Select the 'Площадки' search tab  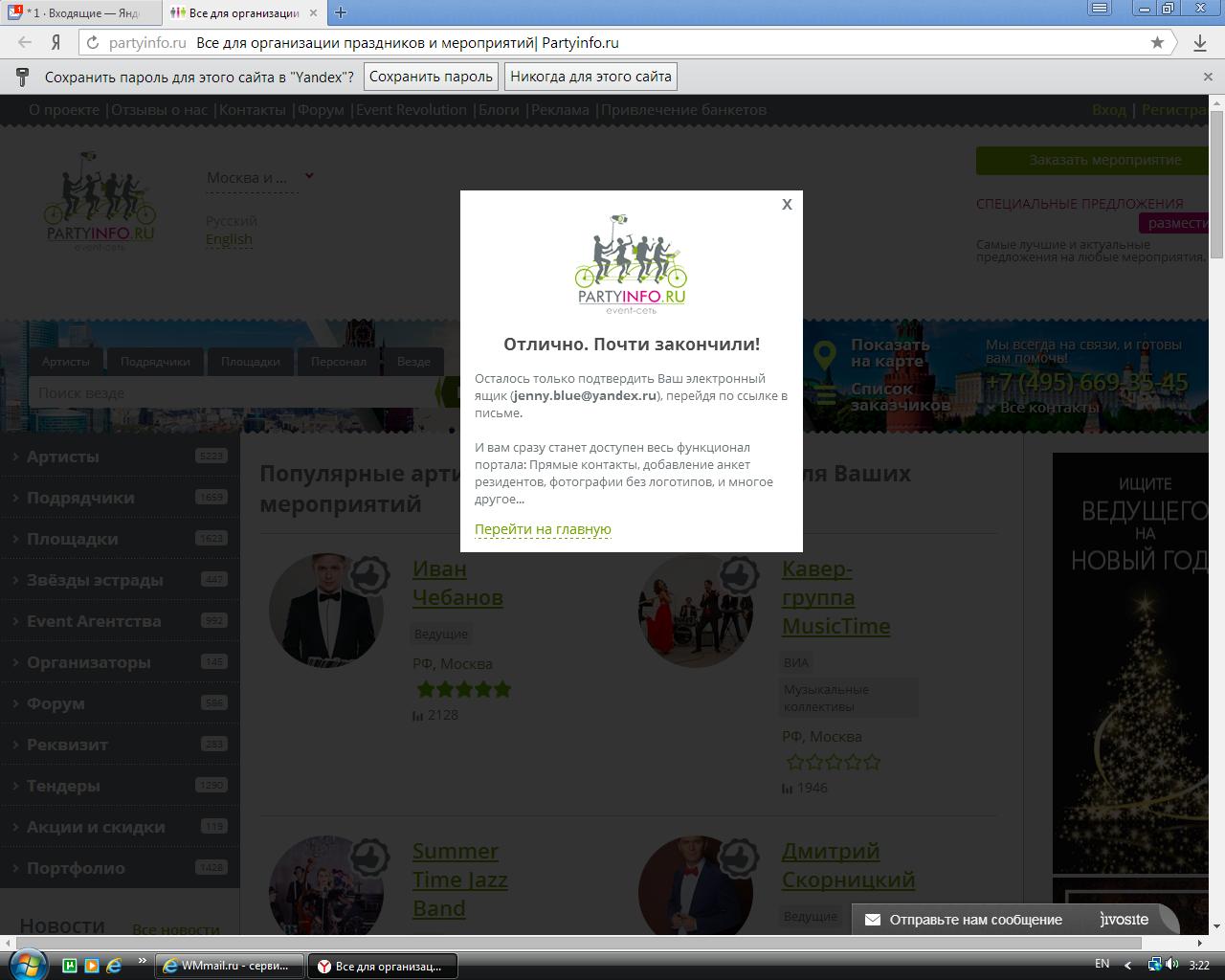[251, 362]
